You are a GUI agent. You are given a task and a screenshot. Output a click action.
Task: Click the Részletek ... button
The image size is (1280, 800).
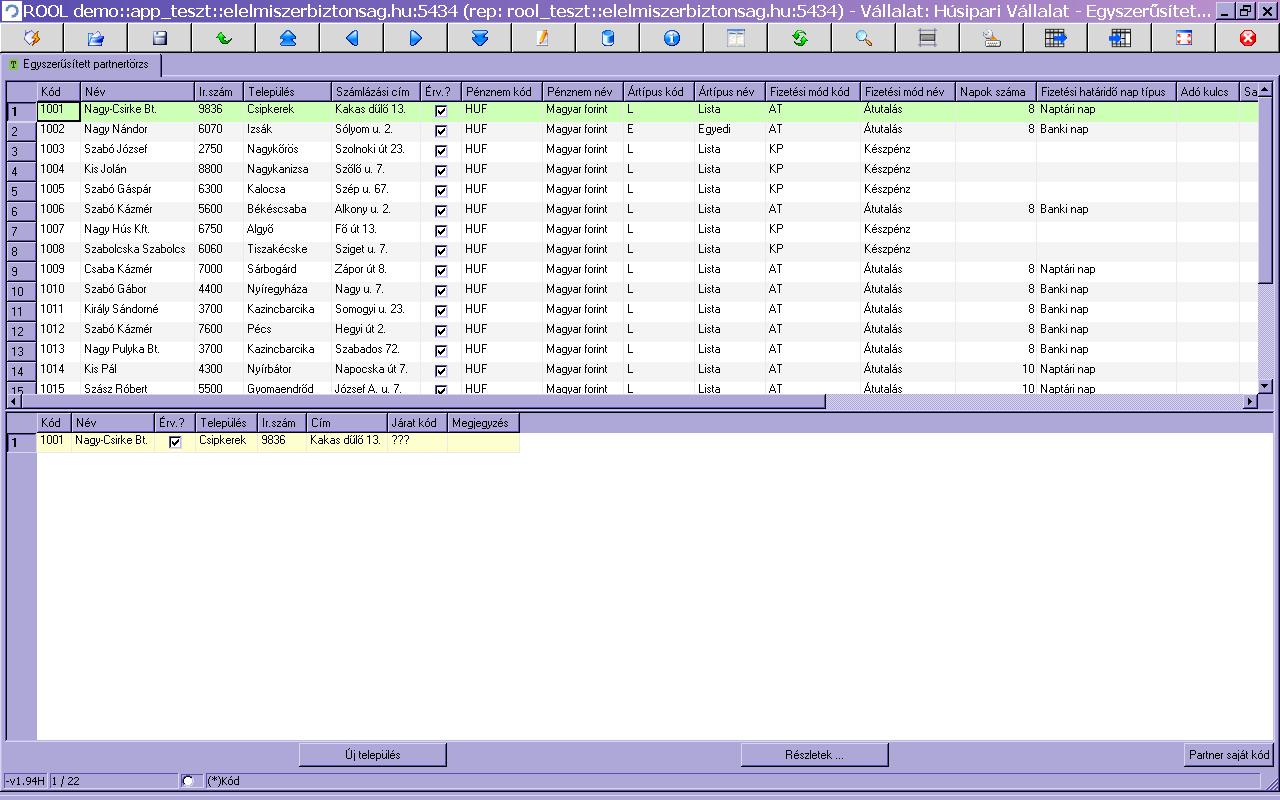coord(815,755)
